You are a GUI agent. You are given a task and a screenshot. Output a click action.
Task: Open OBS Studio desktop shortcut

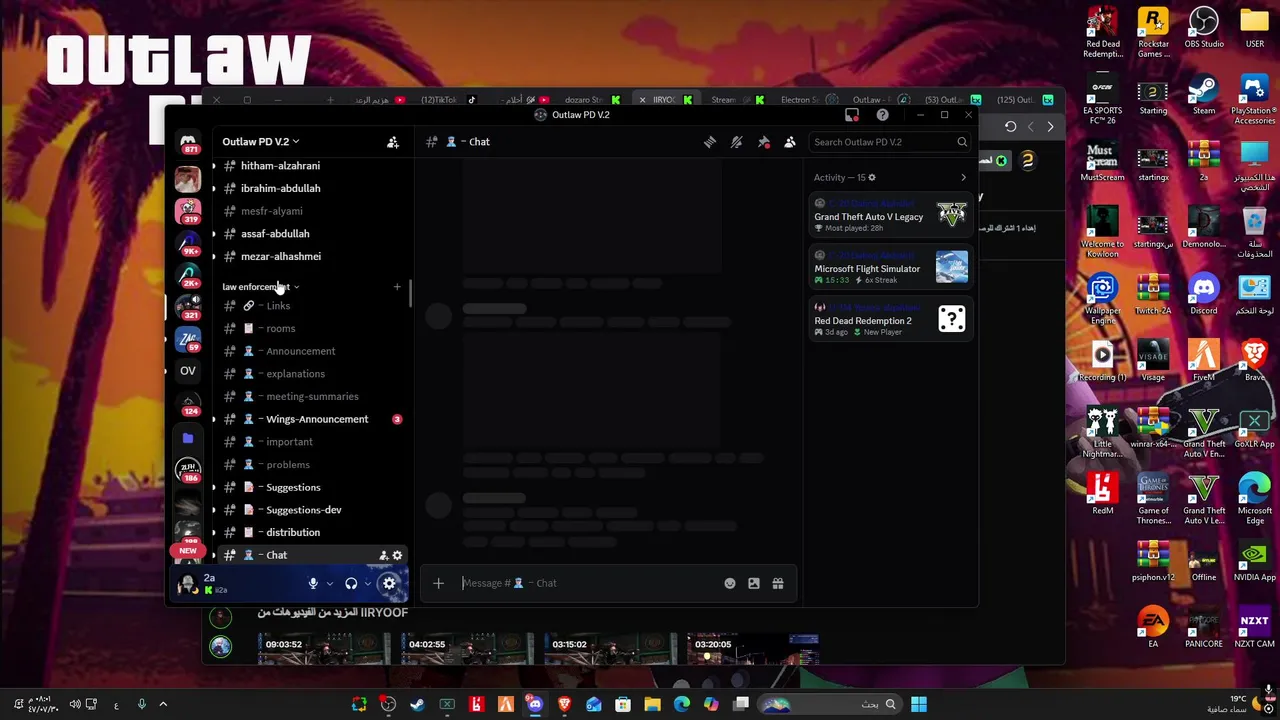pos(1204,27)
